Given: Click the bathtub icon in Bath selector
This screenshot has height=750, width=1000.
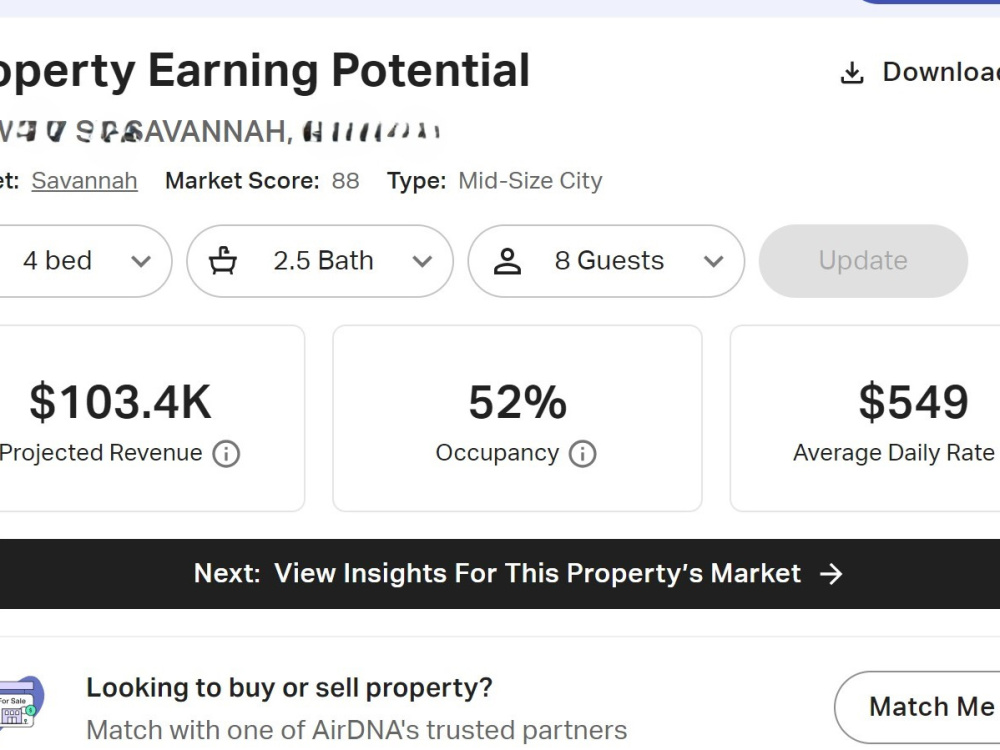Looking at the screenshot, I should (x=223, y=261).
